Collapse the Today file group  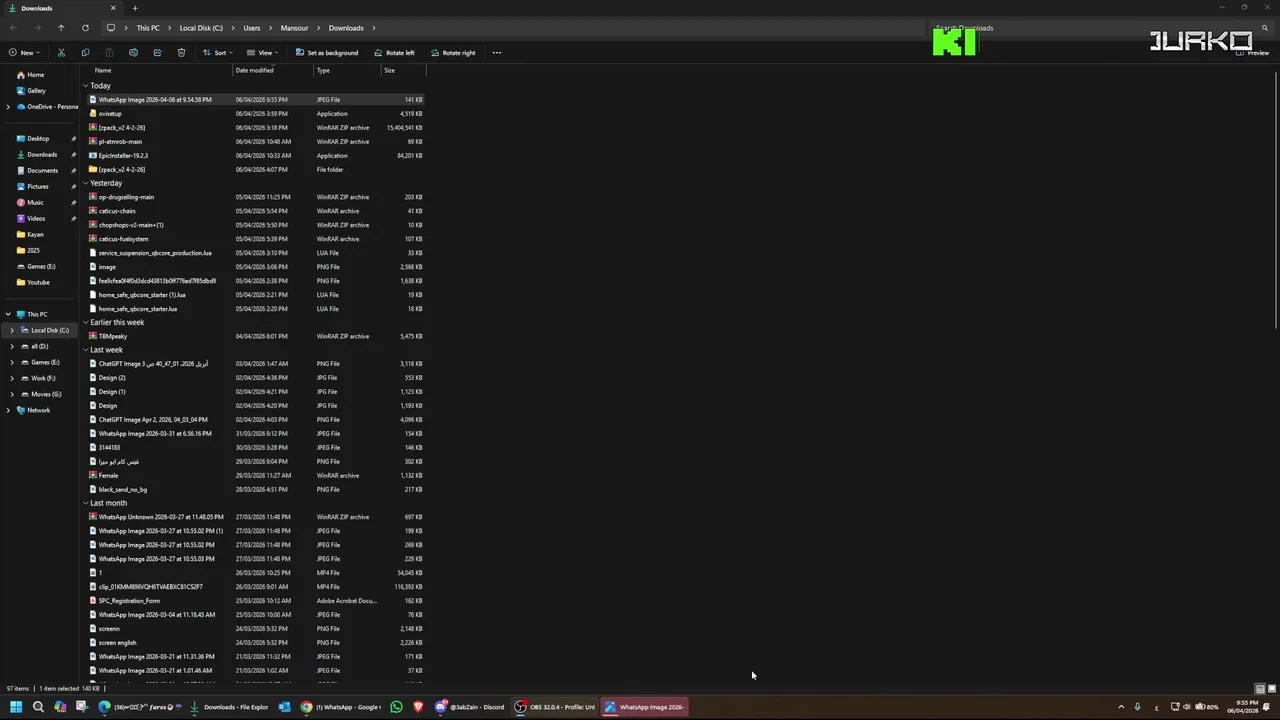coord(85,86)
